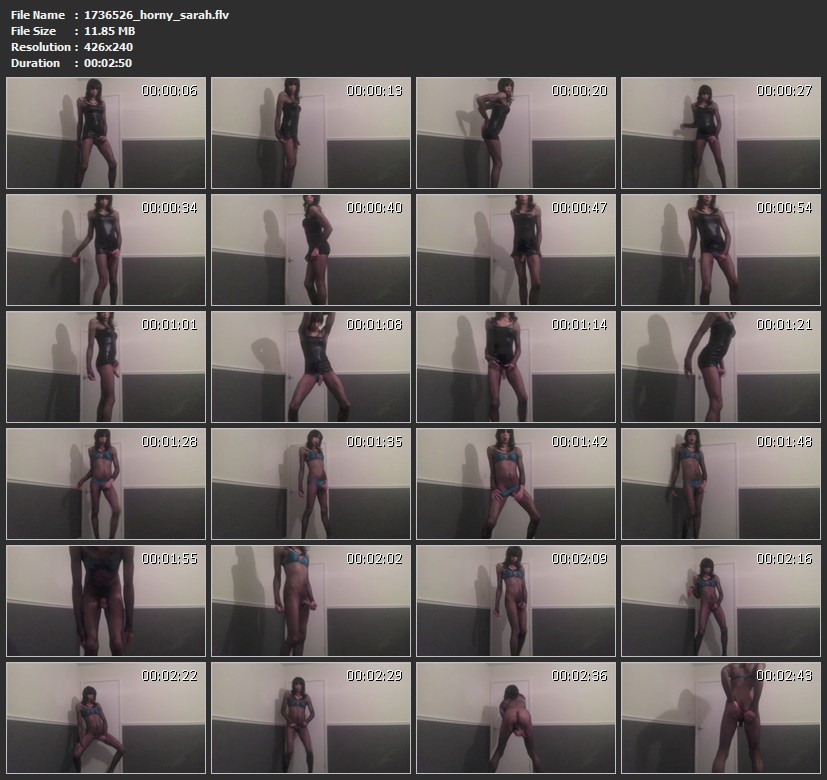Click the frame at 00:00:27
Viewport: 827px width, 780px height.
[x=720, y=133]
